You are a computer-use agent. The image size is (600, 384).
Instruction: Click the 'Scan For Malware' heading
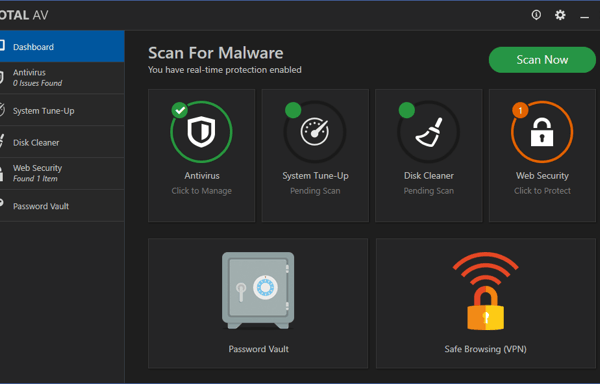(x=215, y=53)
